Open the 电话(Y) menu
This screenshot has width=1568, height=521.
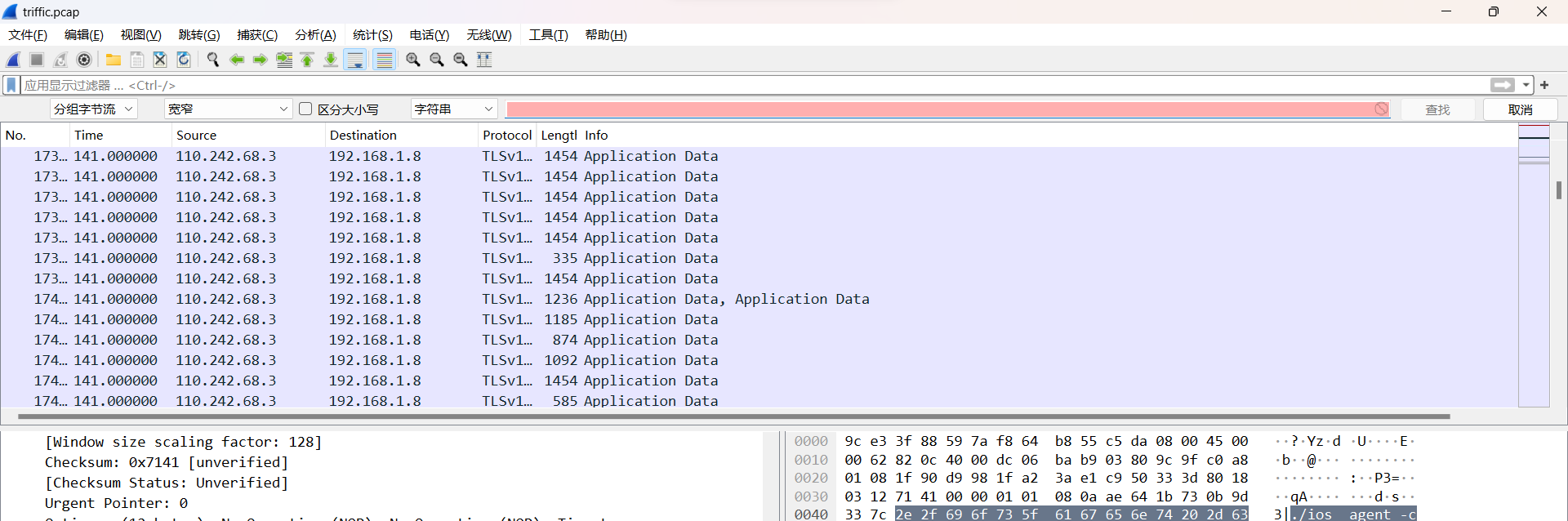pos(430,35)
